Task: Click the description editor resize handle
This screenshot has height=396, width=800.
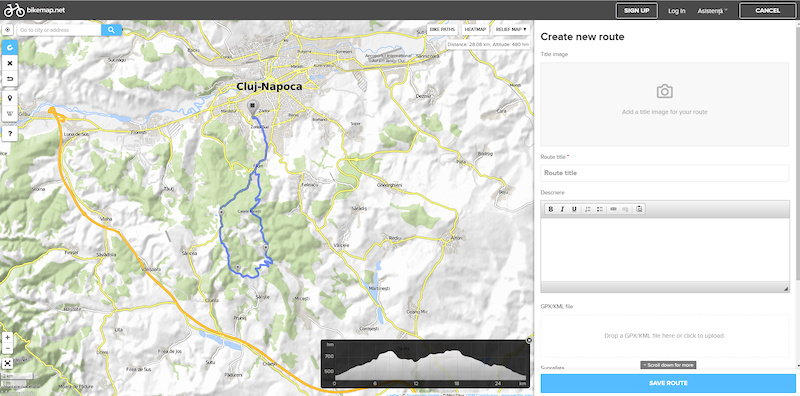Action: 786,289
